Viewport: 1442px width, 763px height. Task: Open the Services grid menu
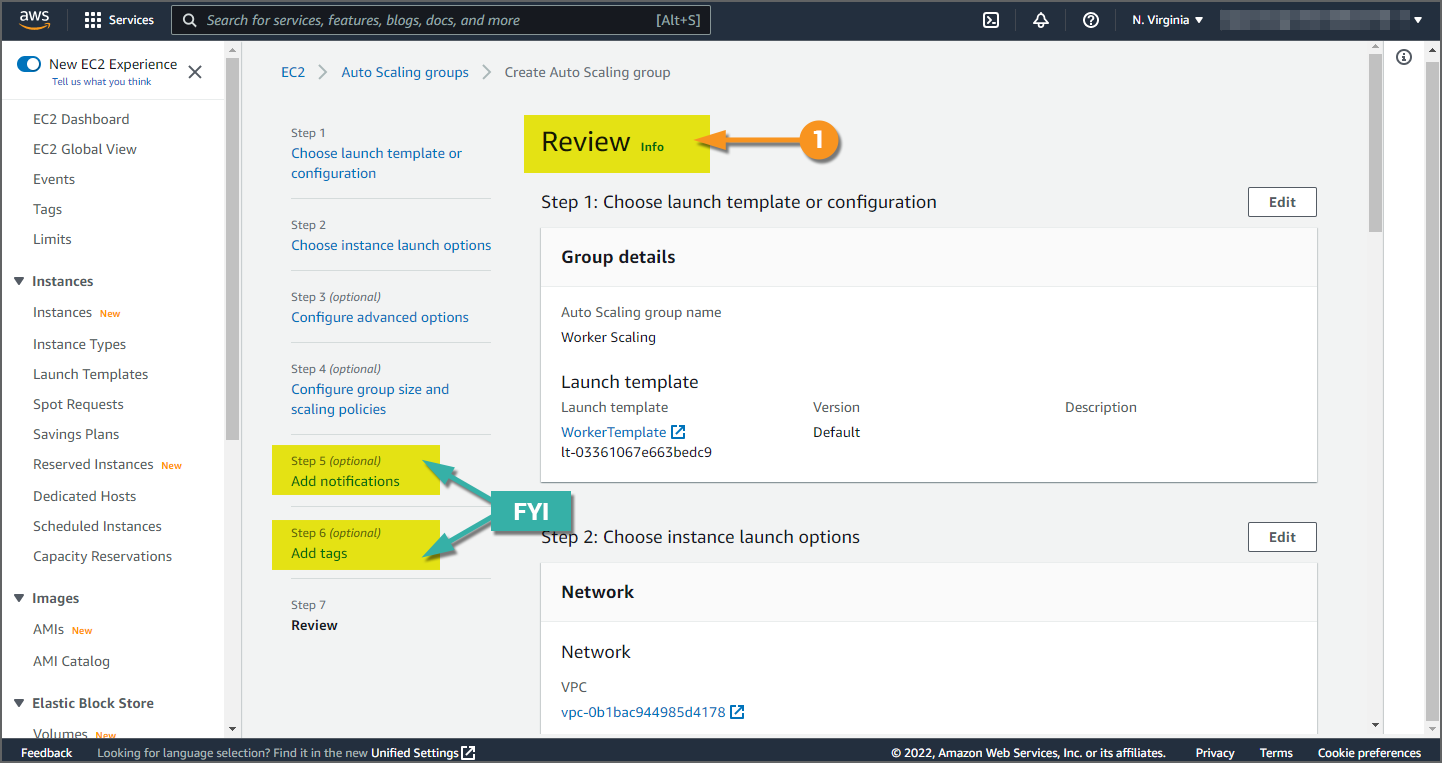[x=119, y=20]
